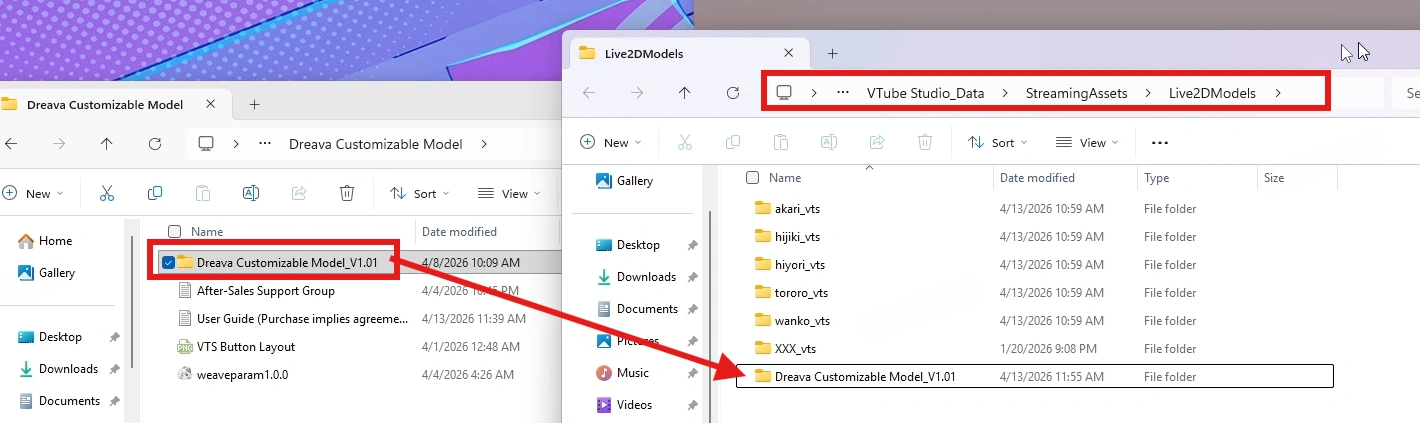The width and height of the screenshot is (1420, 423).
Task: Click PC monitor icon in Dreava address bar
Action: (207, 144)
